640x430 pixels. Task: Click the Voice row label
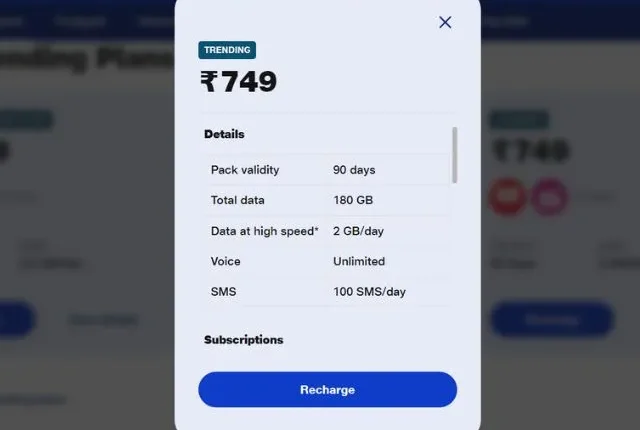225,261
